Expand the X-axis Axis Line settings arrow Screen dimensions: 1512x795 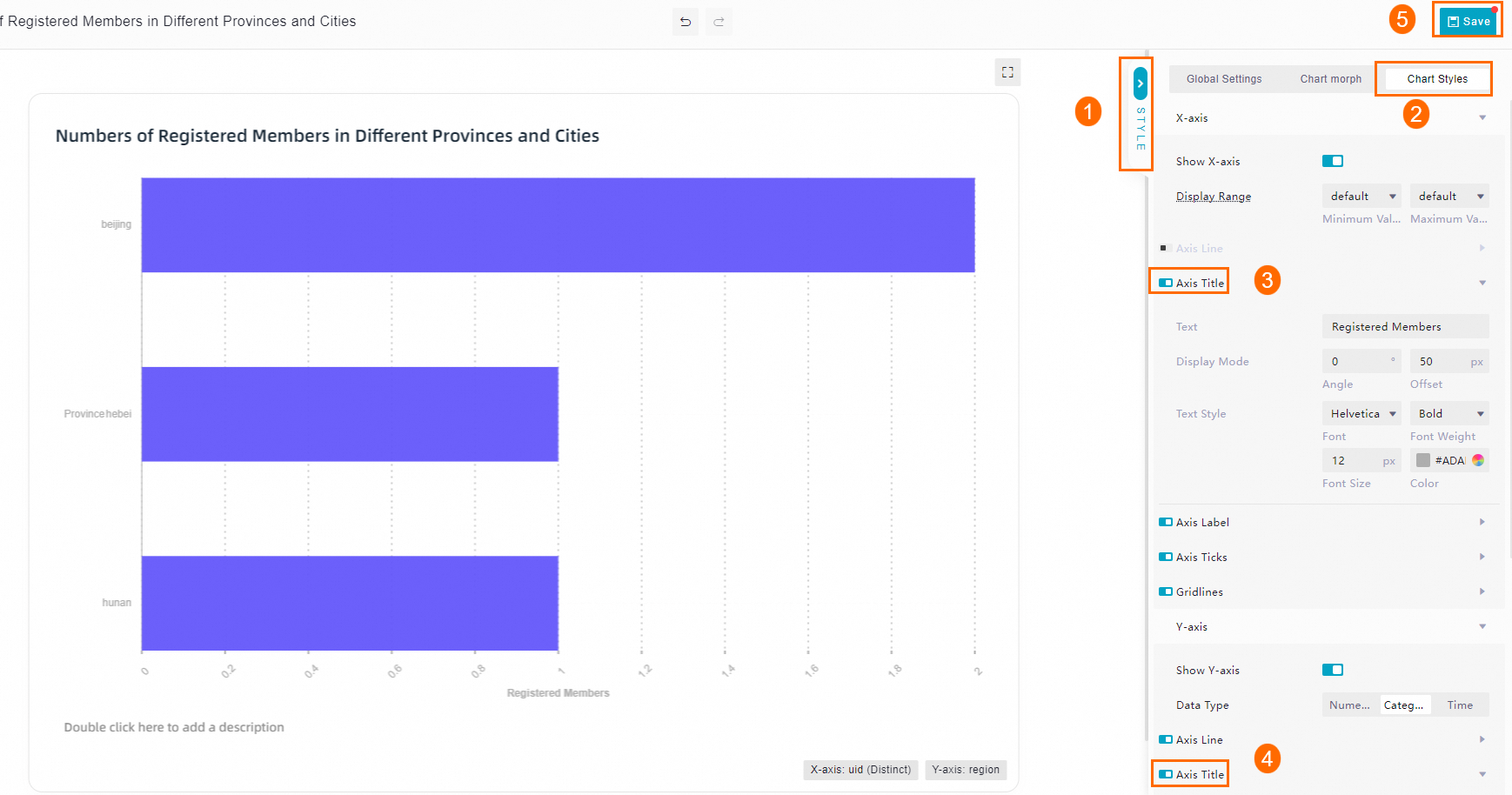(1482, 248)
